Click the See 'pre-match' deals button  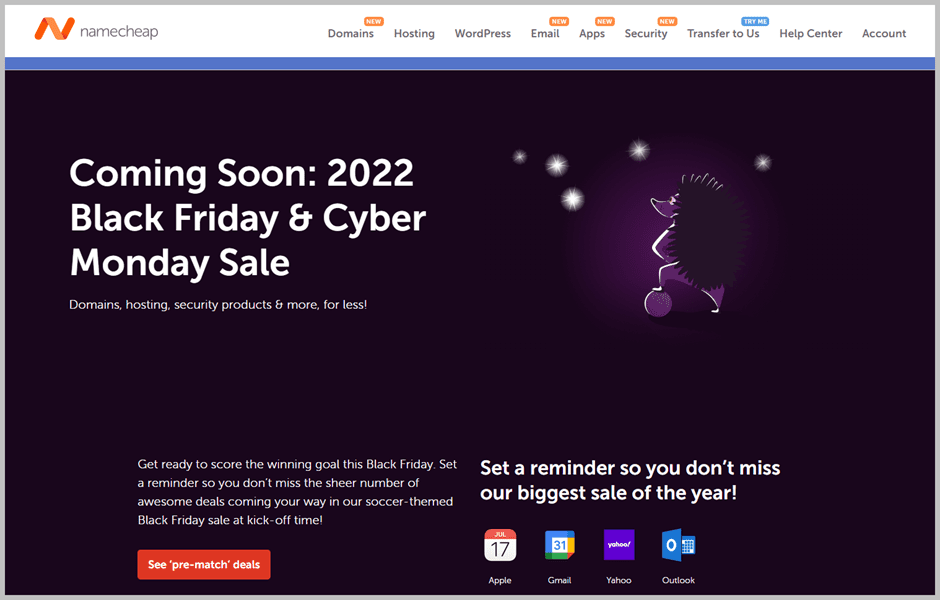coord(204,565)
